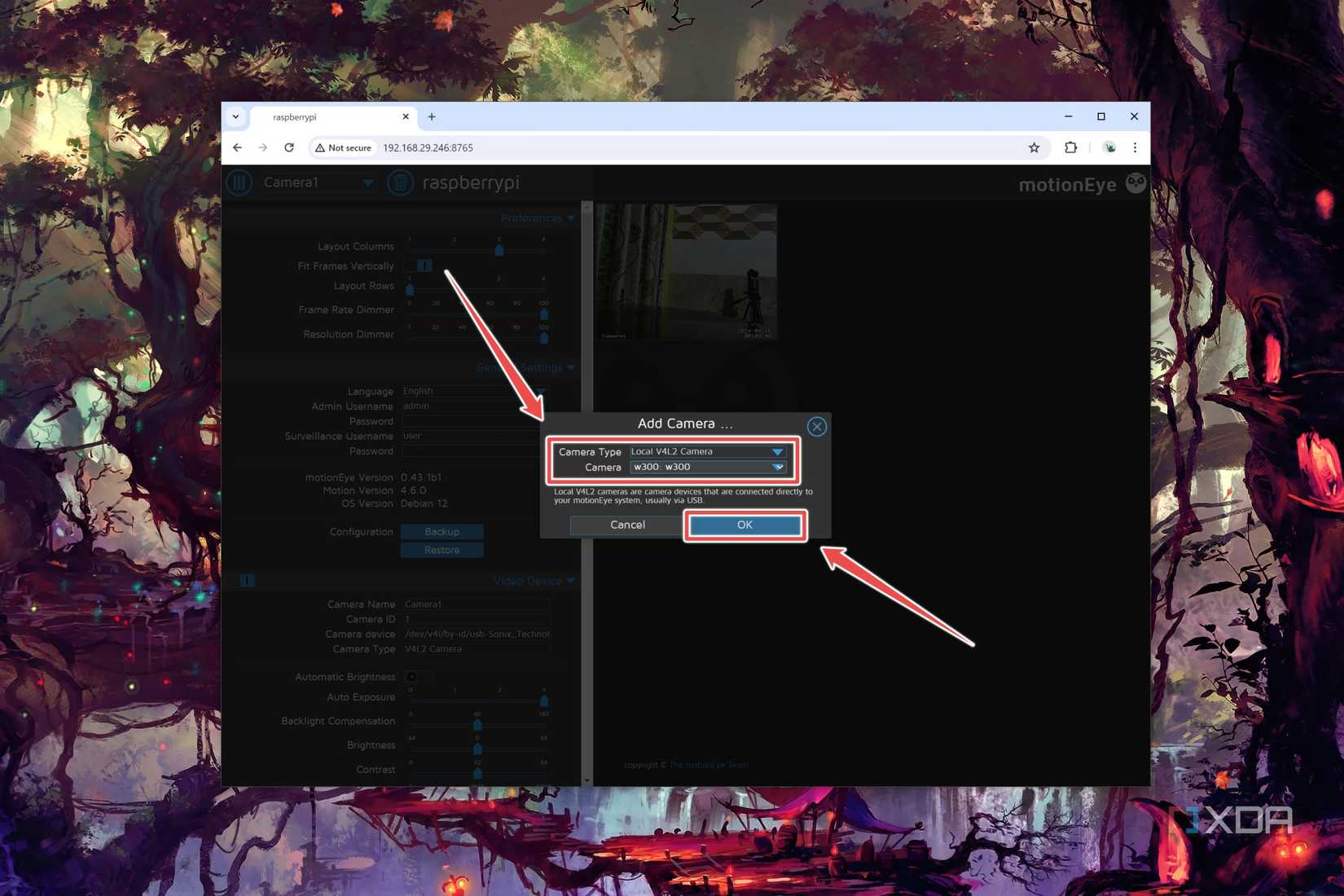Image resolution: width=1344 pixels, height=896 pixels.
Task: Click the OS Version value Debian 12
Action: [424, 503]
